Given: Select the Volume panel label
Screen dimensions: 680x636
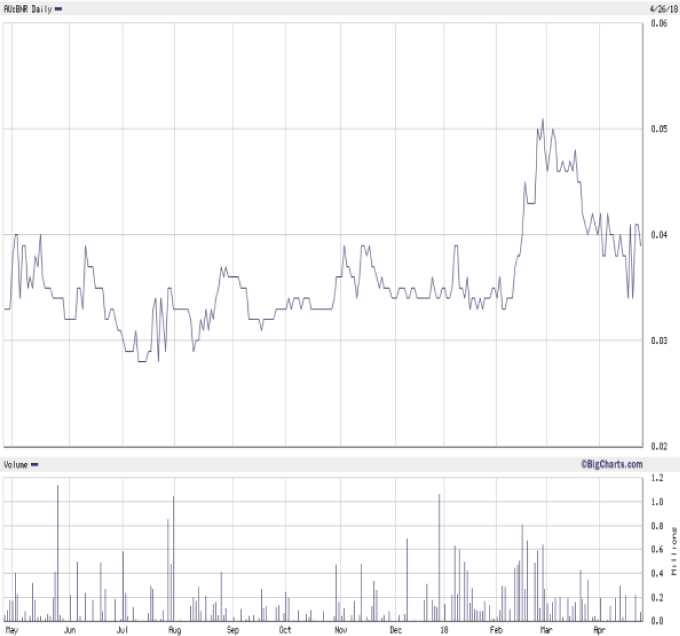Looking at the screenshot, I should (x=15, y=465).
